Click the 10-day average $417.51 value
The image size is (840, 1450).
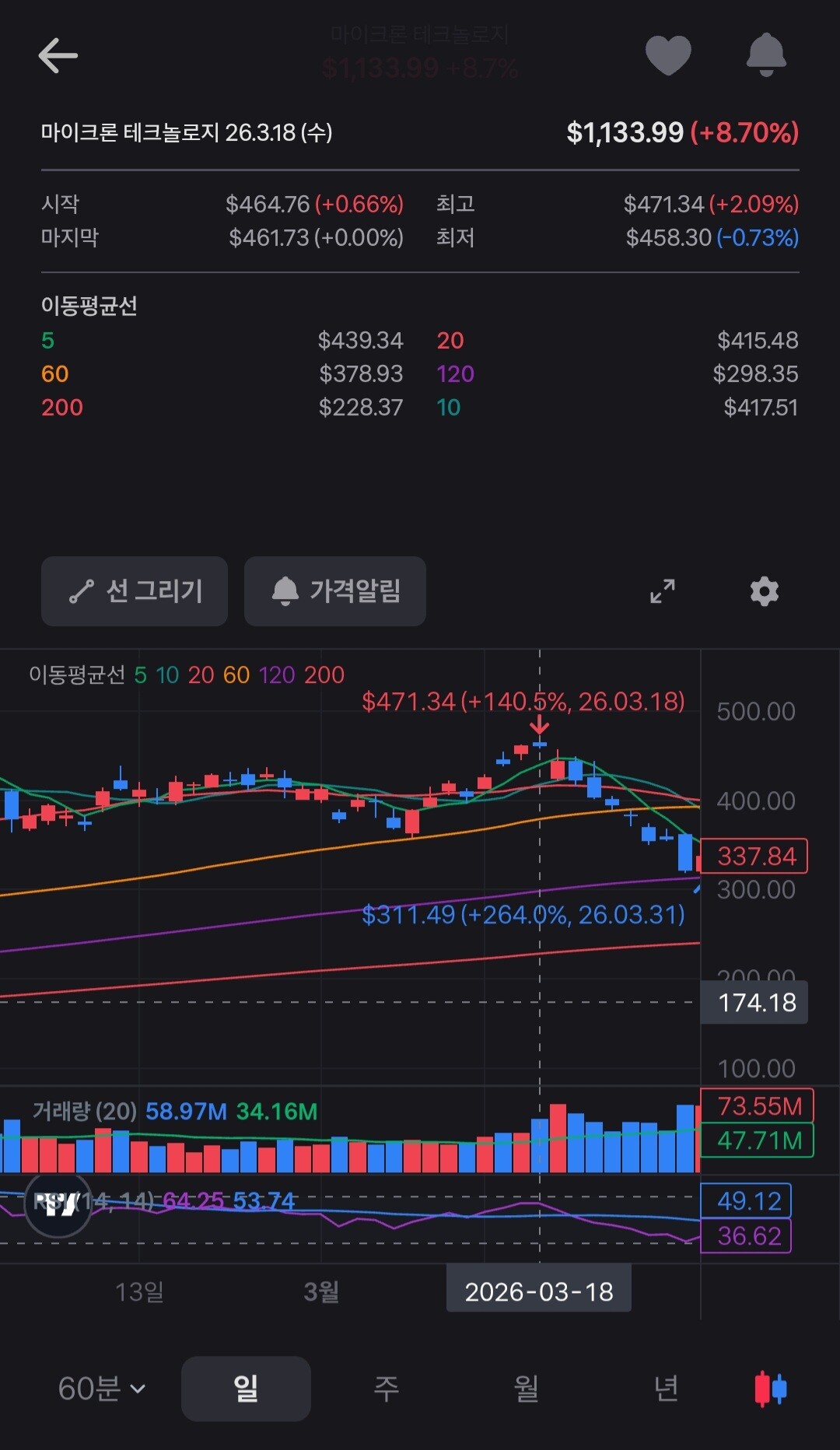[x=761, y=407]
